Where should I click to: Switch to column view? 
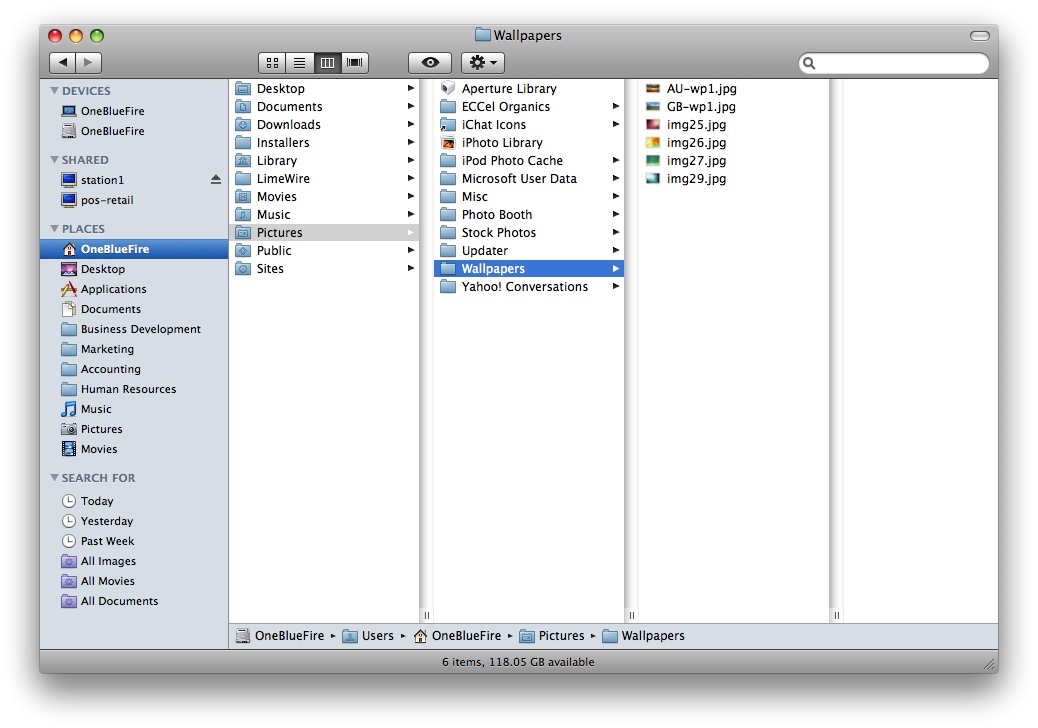pos(327,63)
